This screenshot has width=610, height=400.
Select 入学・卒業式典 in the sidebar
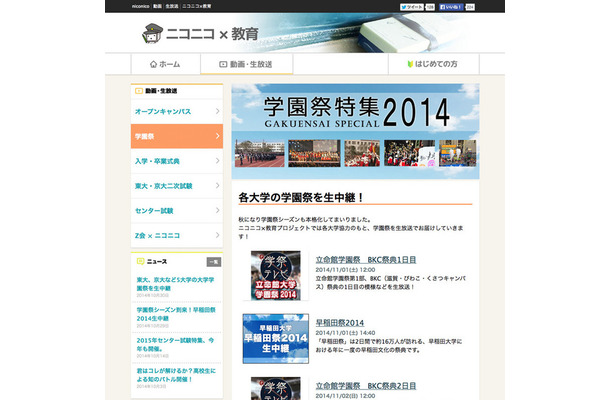click(x=177, y=161)
